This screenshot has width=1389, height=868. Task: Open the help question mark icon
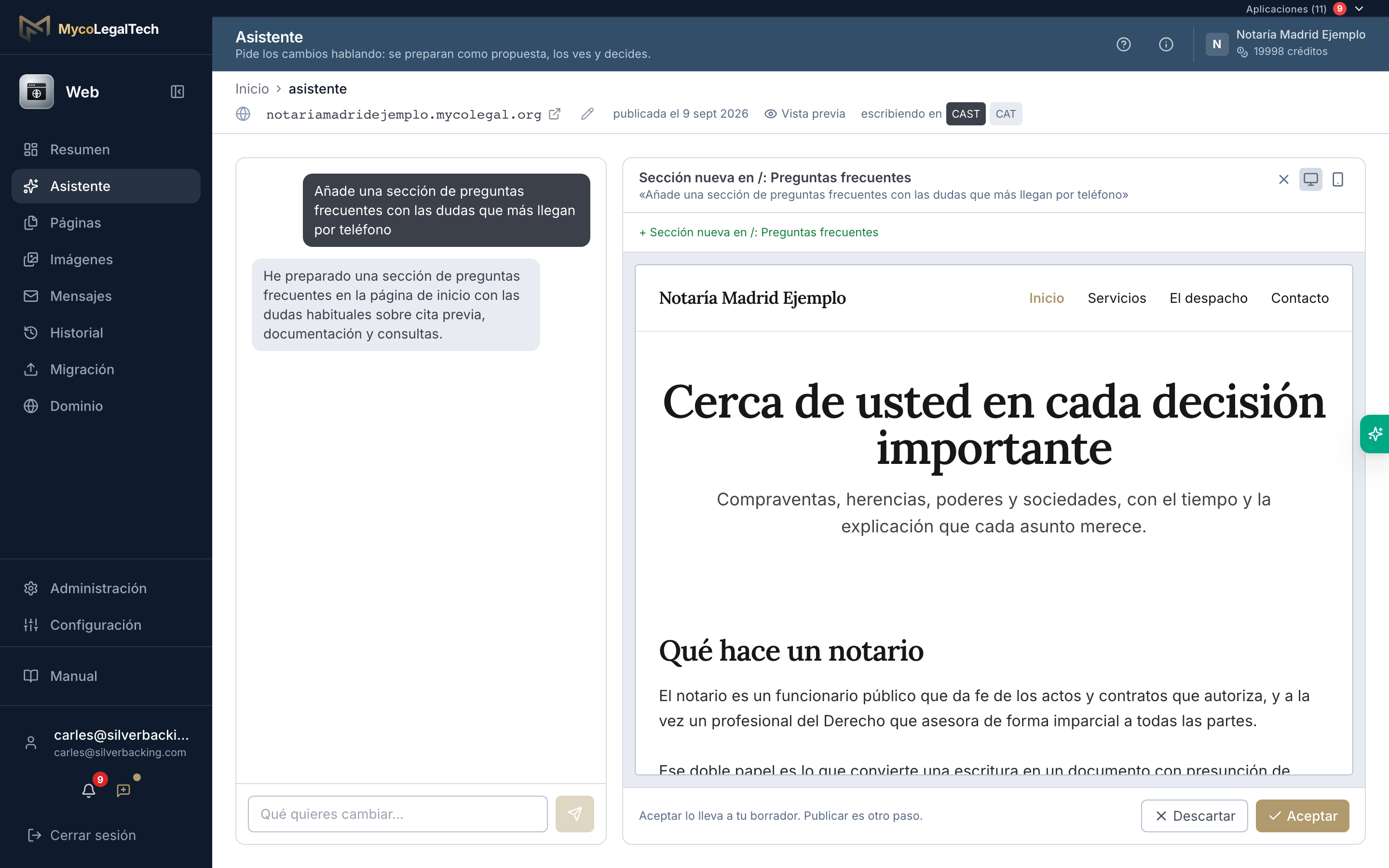coord(1123,44)
